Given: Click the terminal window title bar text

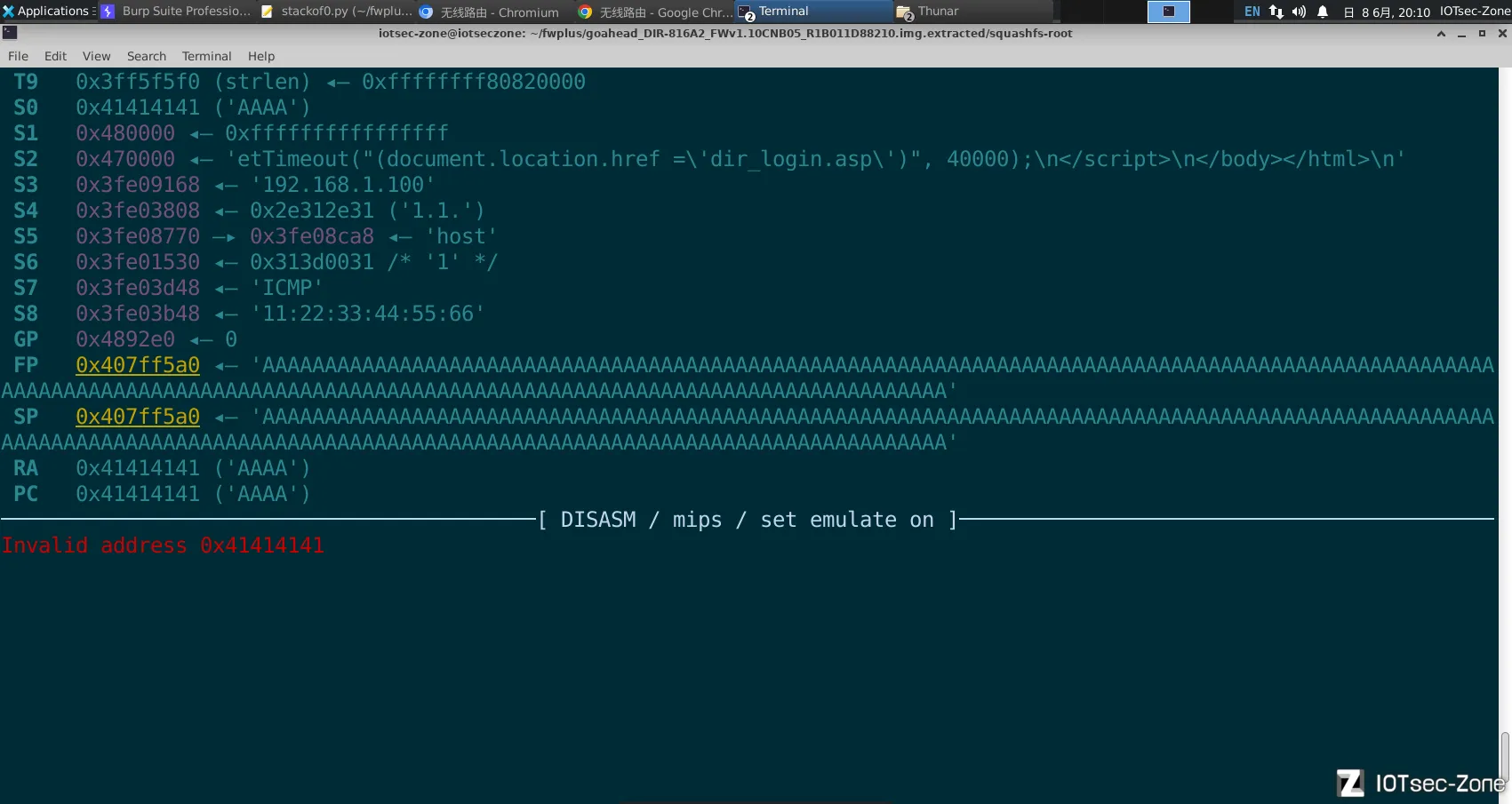Looking at the screenshot, I should click(x=725, y=34).
